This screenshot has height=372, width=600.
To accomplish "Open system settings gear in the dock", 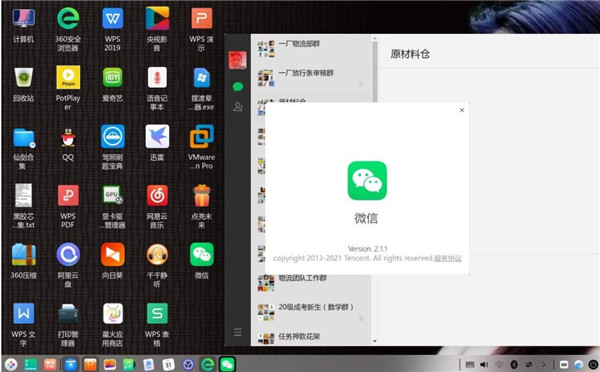I will 188,364.
